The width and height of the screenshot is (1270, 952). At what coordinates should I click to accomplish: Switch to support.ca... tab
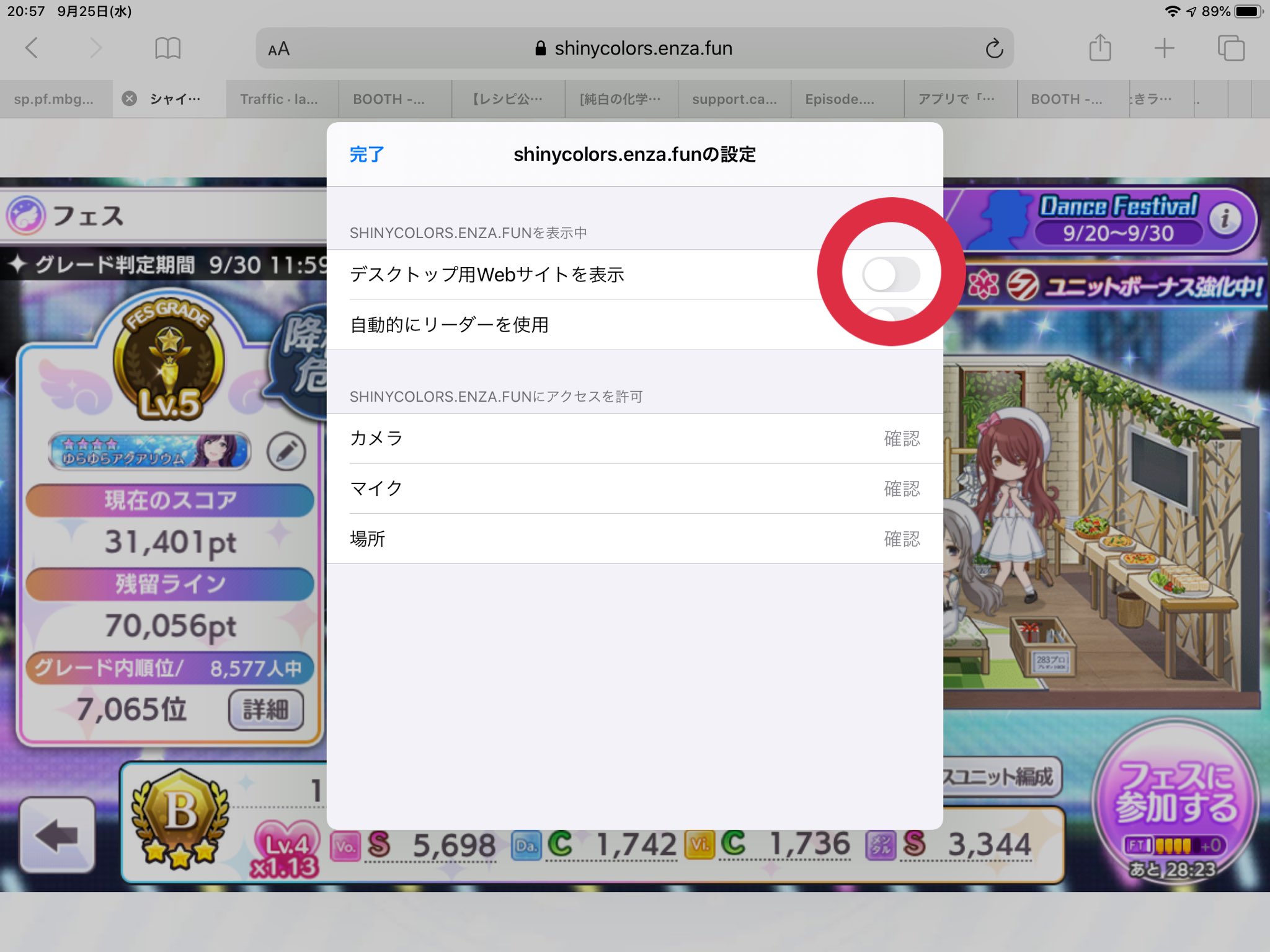(734, 99)
